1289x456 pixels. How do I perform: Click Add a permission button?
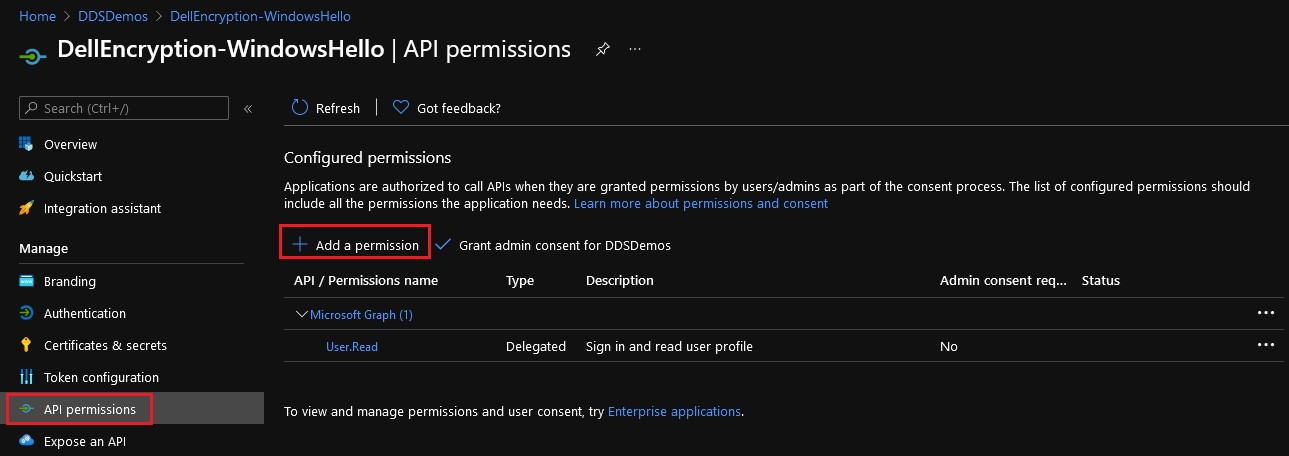pyautogui.click(x=355, y=245)
